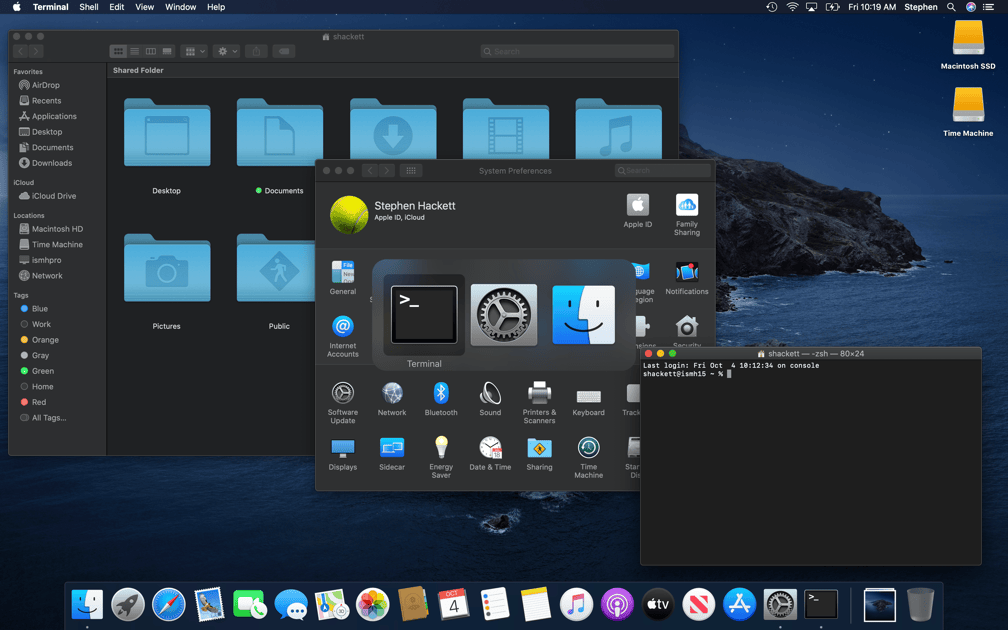This screenshot has width=1008, height=630.
Task: Open the Displays preference pane
Action: pyautogui.click(x=343, y=454)
